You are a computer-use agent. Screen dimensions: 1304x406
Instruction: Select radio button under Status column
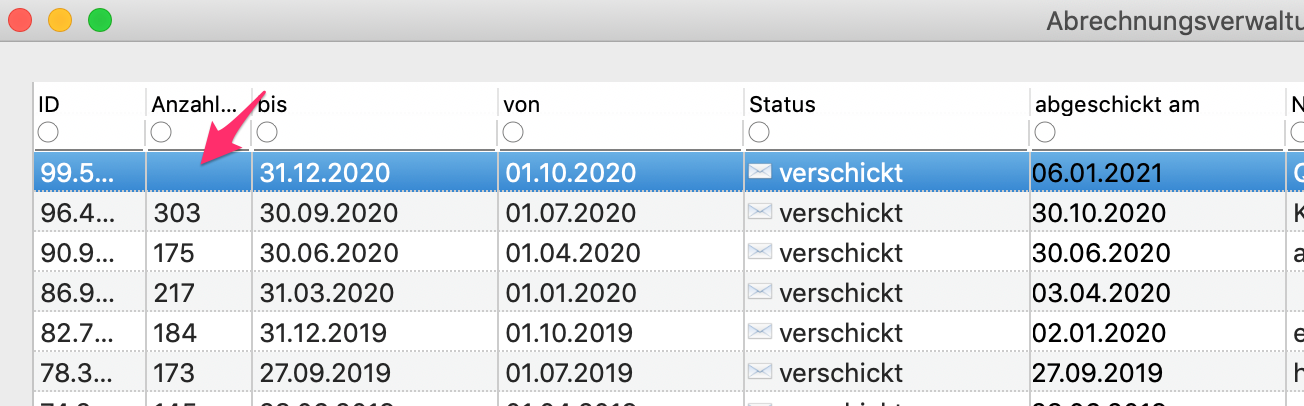[x=759, y=132]
